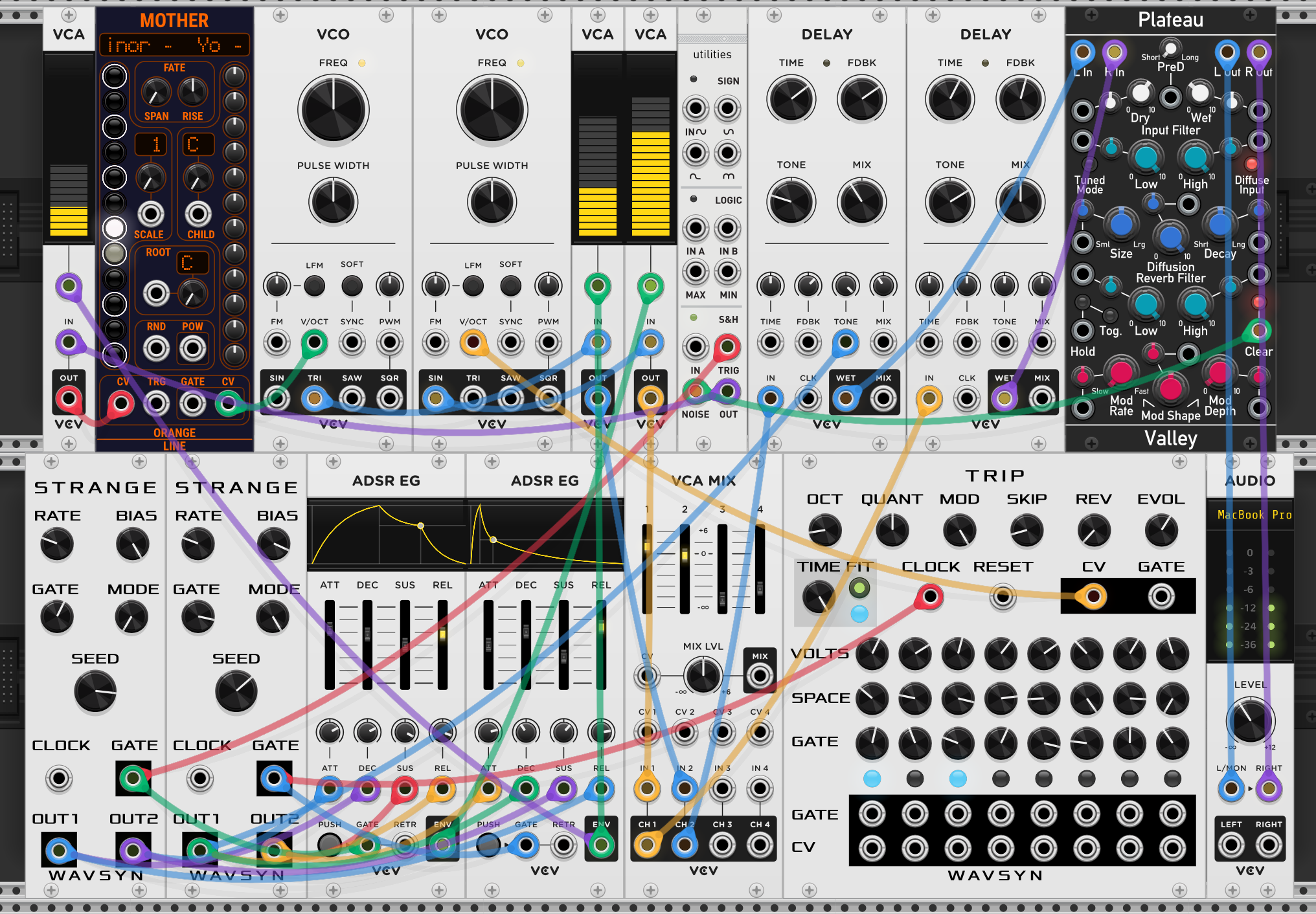The image size is (1316, 914).
Task: Click the LEVEL knob on AUDIO module
Action: point(1251,720)
